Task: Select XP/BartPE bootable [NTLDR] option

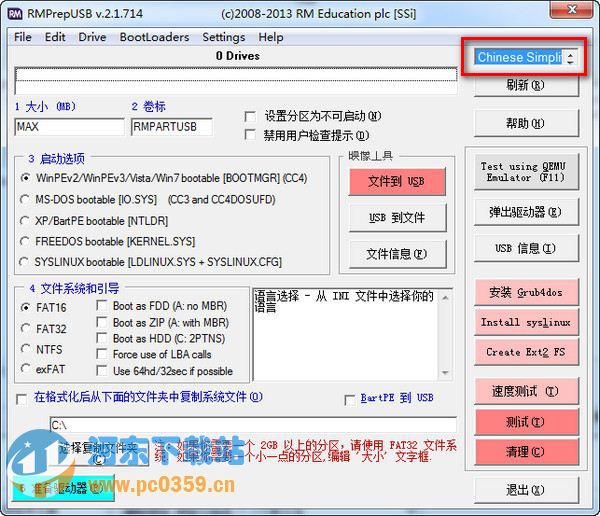Action: click(25, 221)
